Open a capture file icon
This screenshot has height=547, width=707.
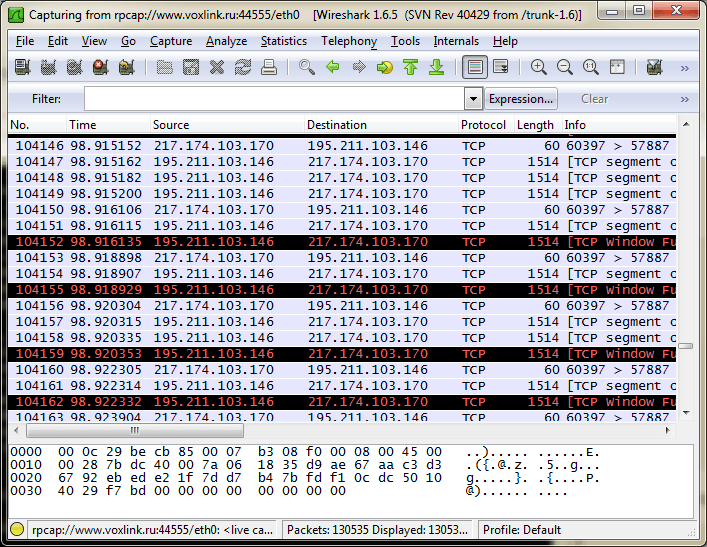(x=165, y=67)
